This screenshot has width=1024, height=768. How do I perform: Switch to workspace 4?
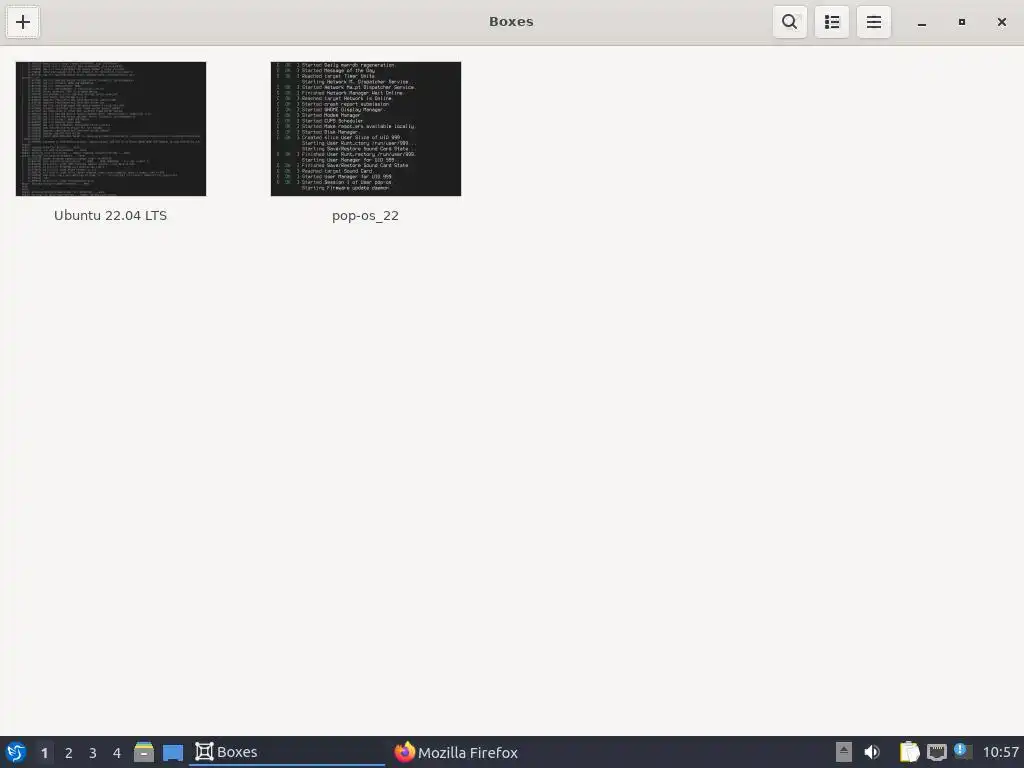point(117,753)
